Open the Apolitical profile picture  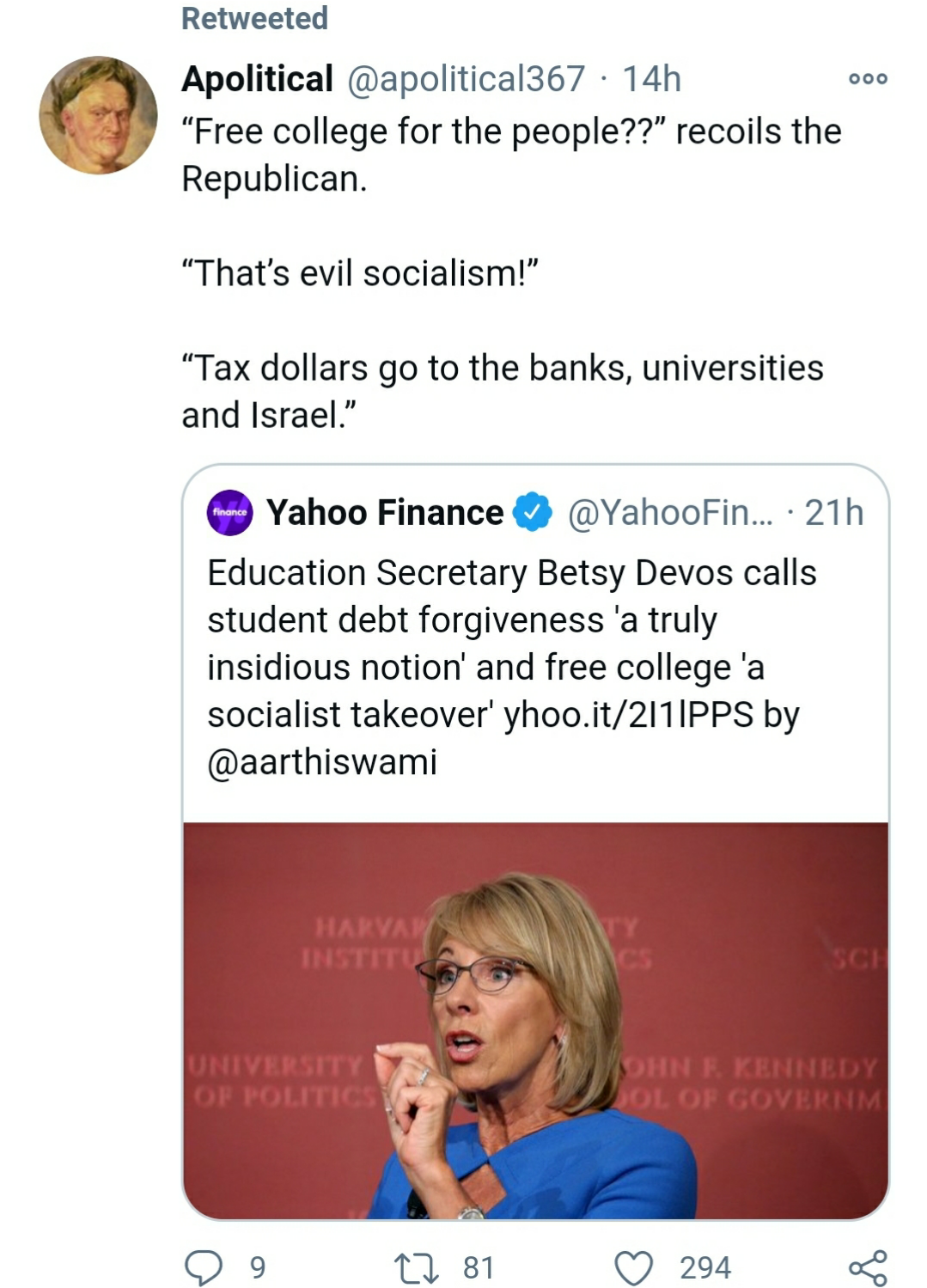(x=98, y=115)
